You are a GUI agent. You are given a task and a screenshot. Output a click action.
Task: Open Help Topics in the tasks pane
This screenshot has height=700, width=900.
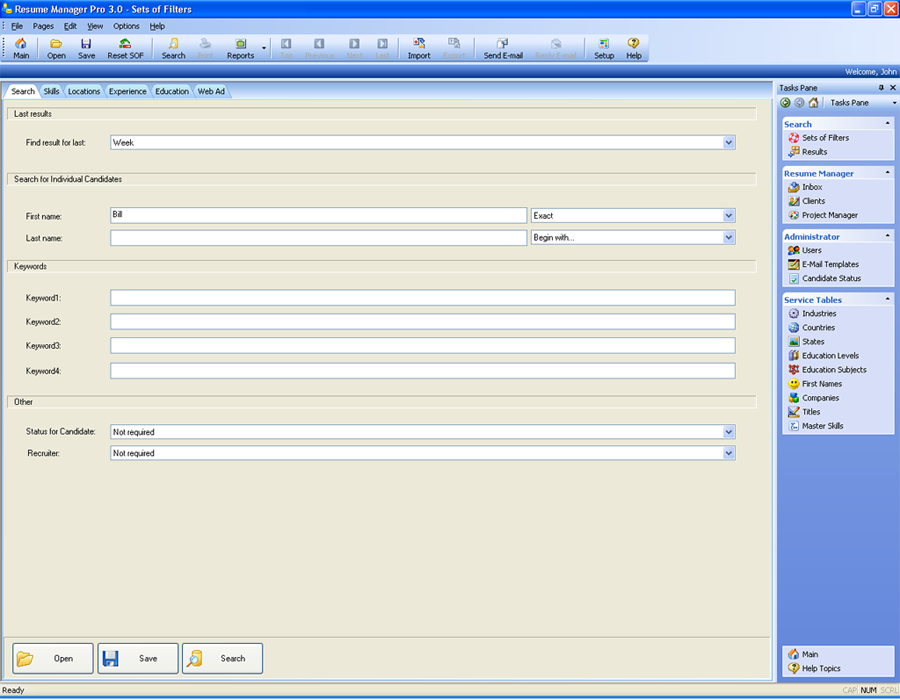click(x=814, y=668)
